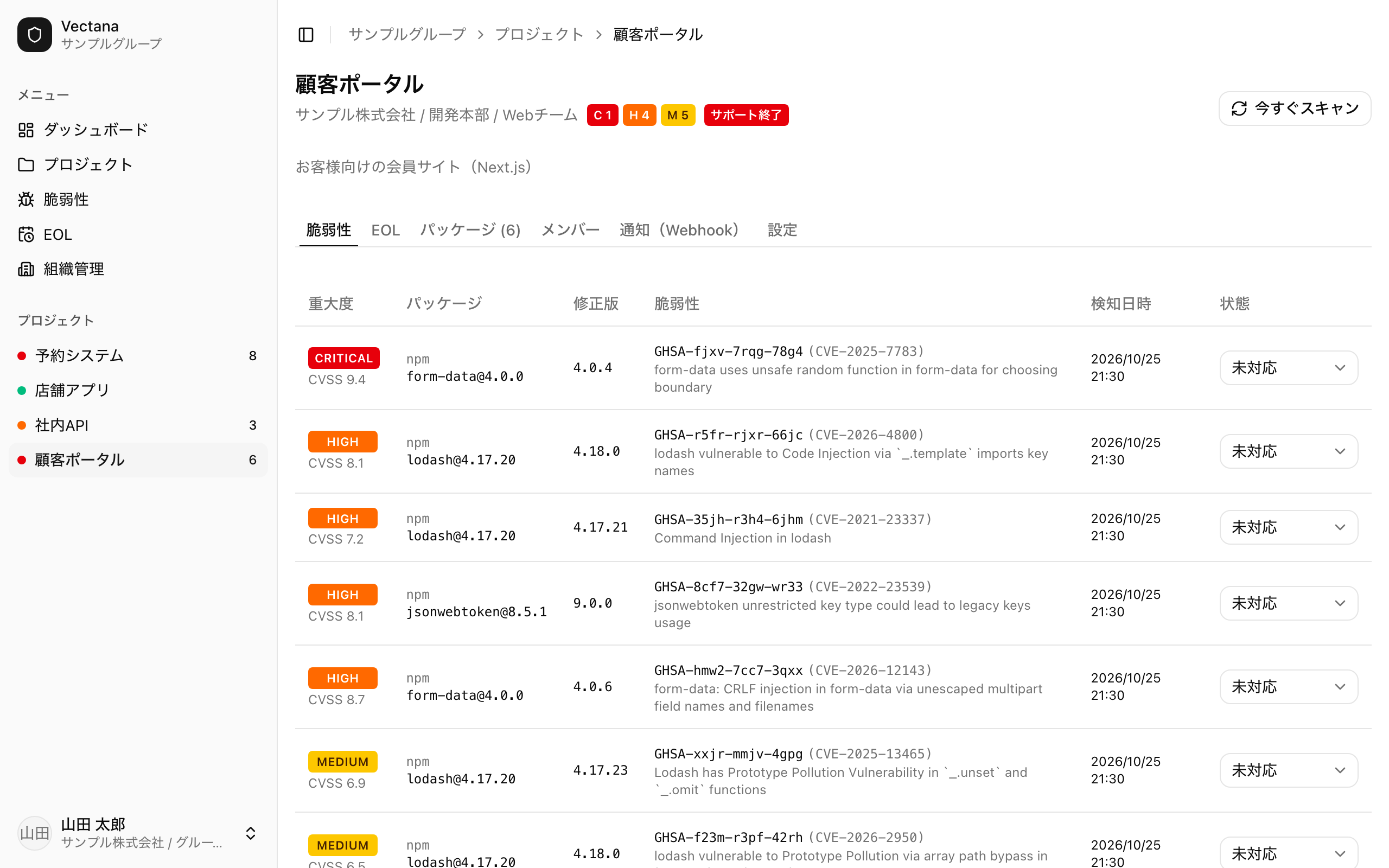Click the bug icon beside 脆弱性 menu
The height and width of the screenshot is (868, 1389).
(26, 199)
